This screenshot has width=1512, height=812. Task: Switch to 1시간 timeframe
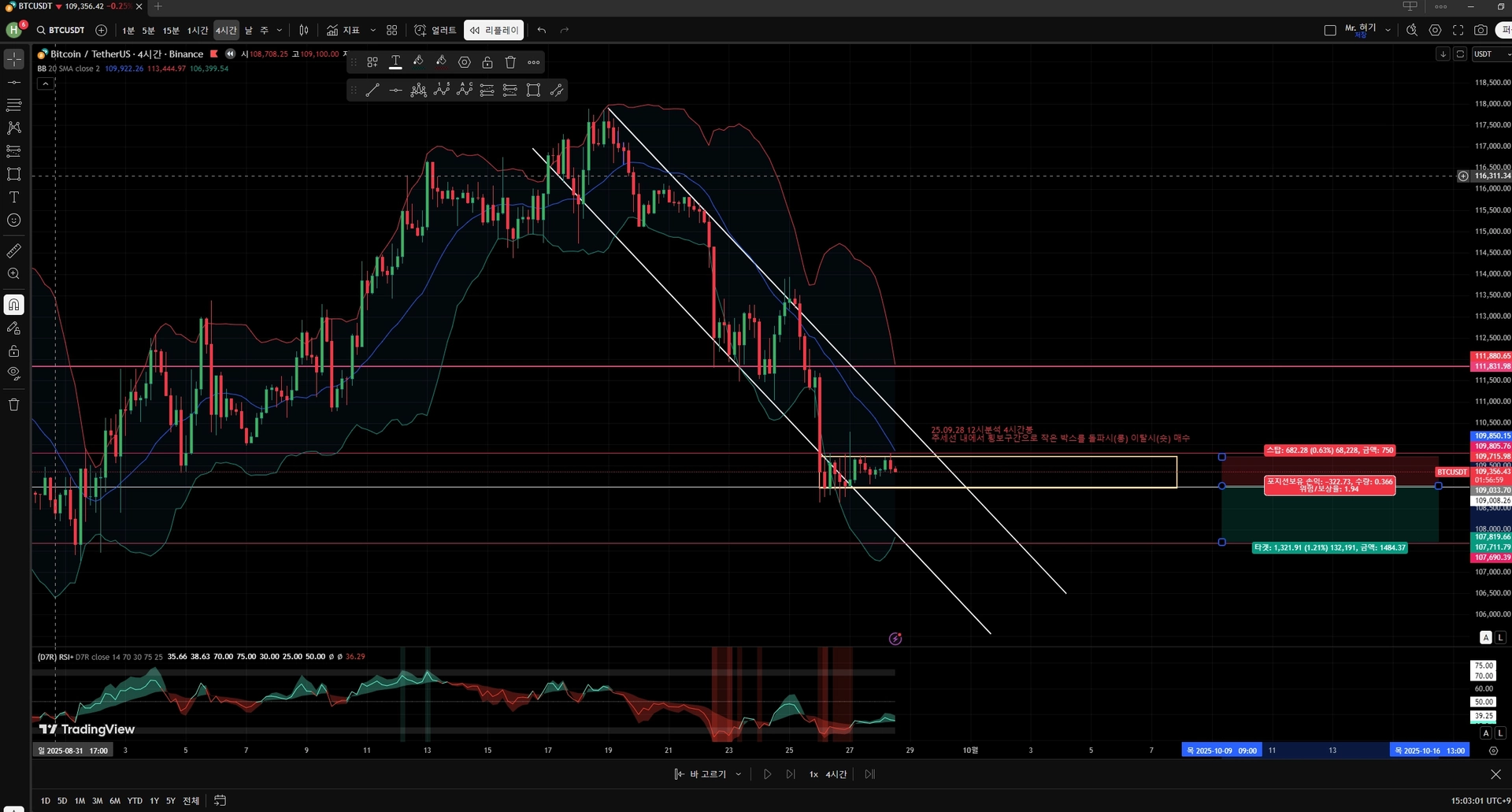[198, 30]
